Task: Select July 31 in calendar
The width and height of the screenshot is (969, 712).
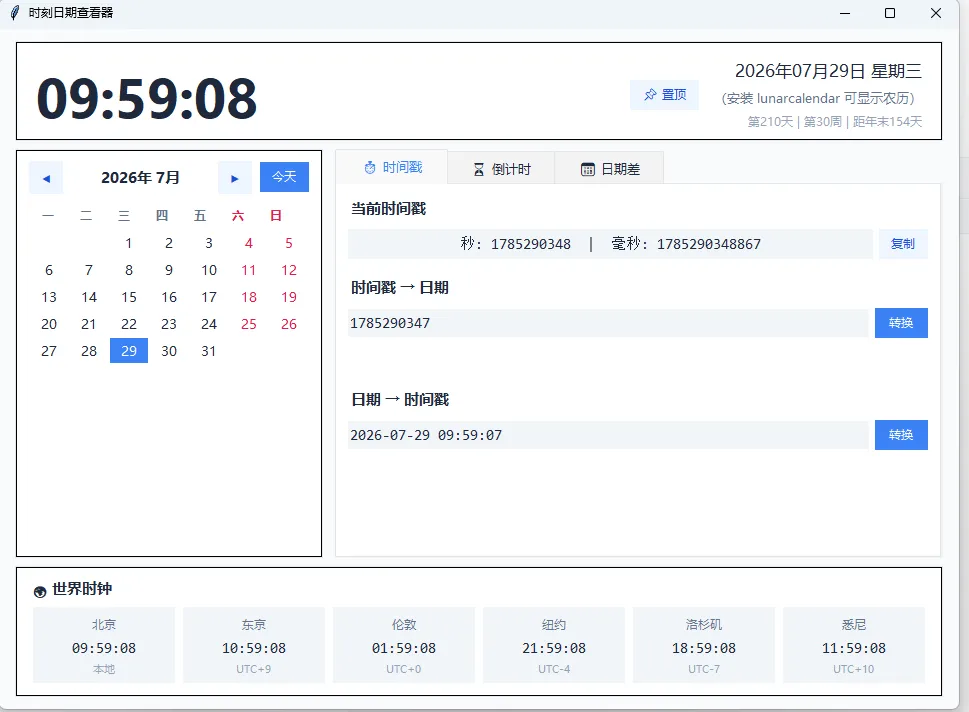Action: pos(209,350)
